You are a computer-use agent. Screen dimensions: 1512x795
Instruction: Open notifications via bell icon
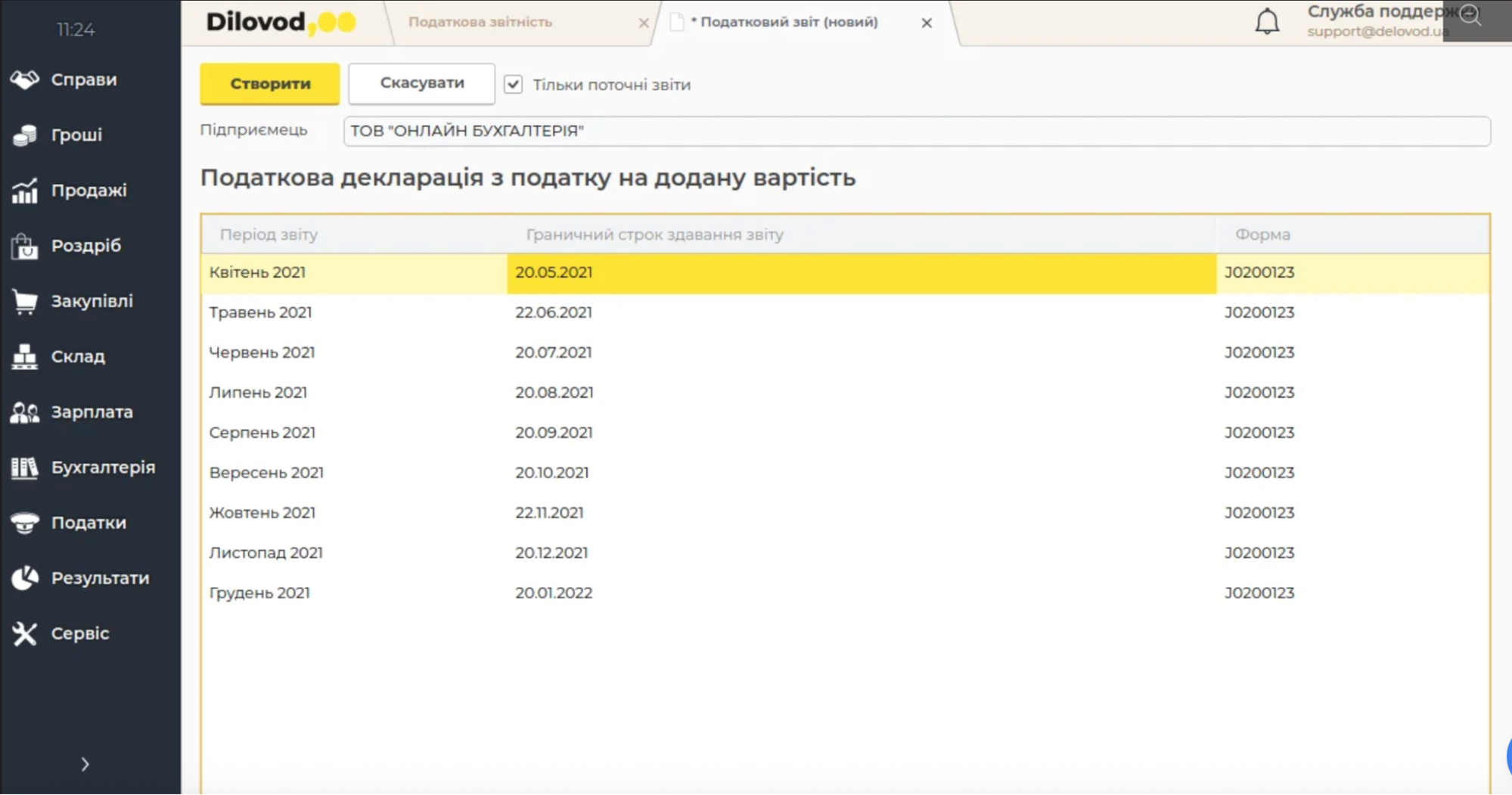(x=1266, y=21)
